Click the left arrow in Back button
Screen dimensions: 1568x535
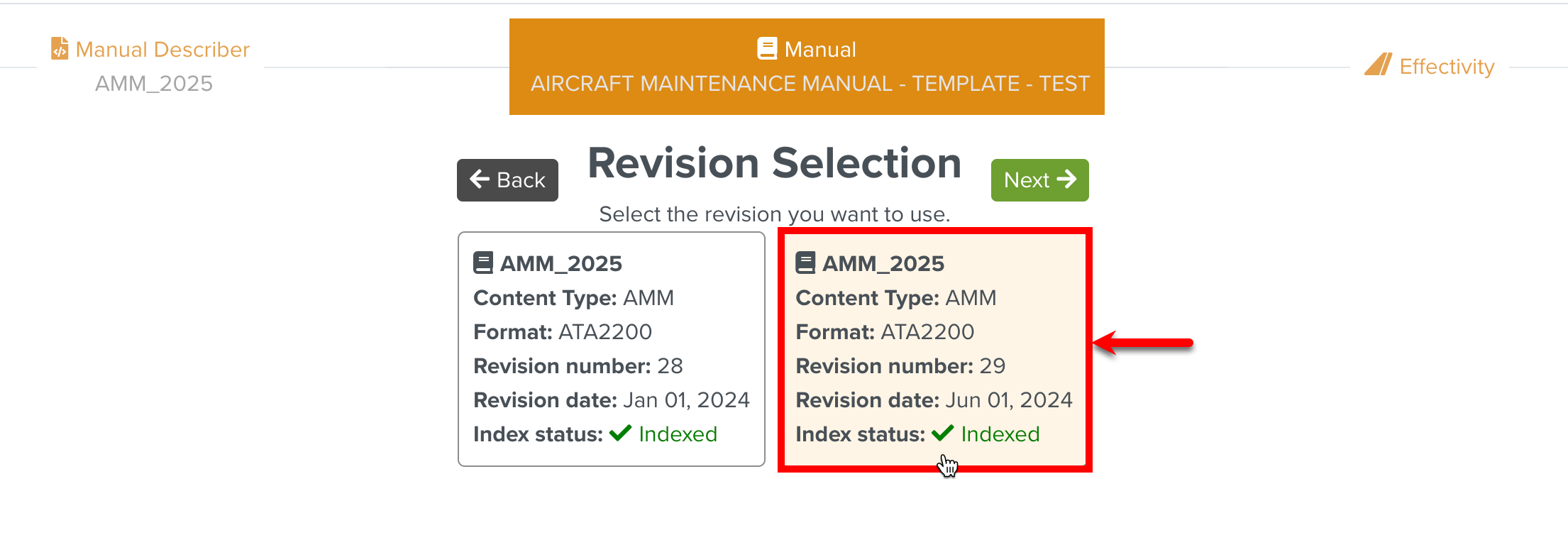tap(480, 179)
